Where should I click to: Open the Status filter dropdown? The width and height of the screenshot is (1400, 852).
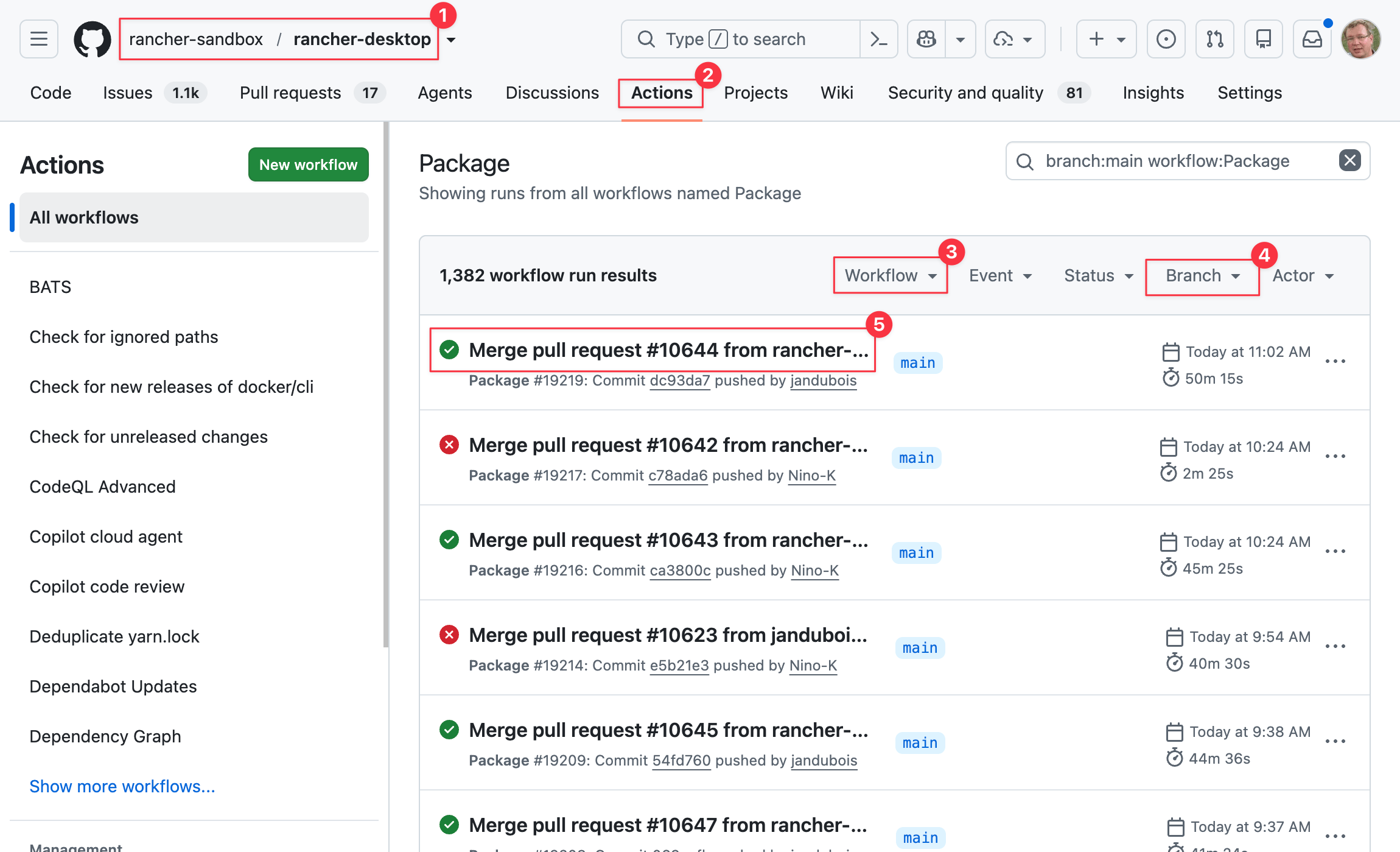pyautogui.click(x=1099, y=275)
